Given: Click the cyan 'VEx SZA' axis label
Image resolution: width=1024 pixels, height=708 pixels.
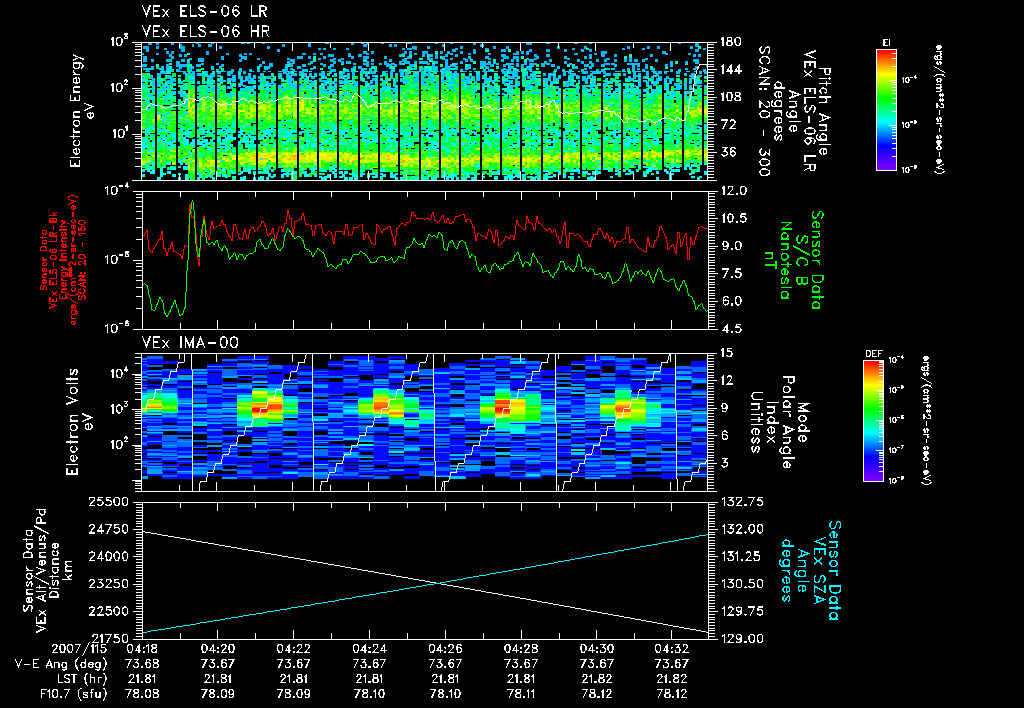Looking at the screenshot, I should [819, 570].
